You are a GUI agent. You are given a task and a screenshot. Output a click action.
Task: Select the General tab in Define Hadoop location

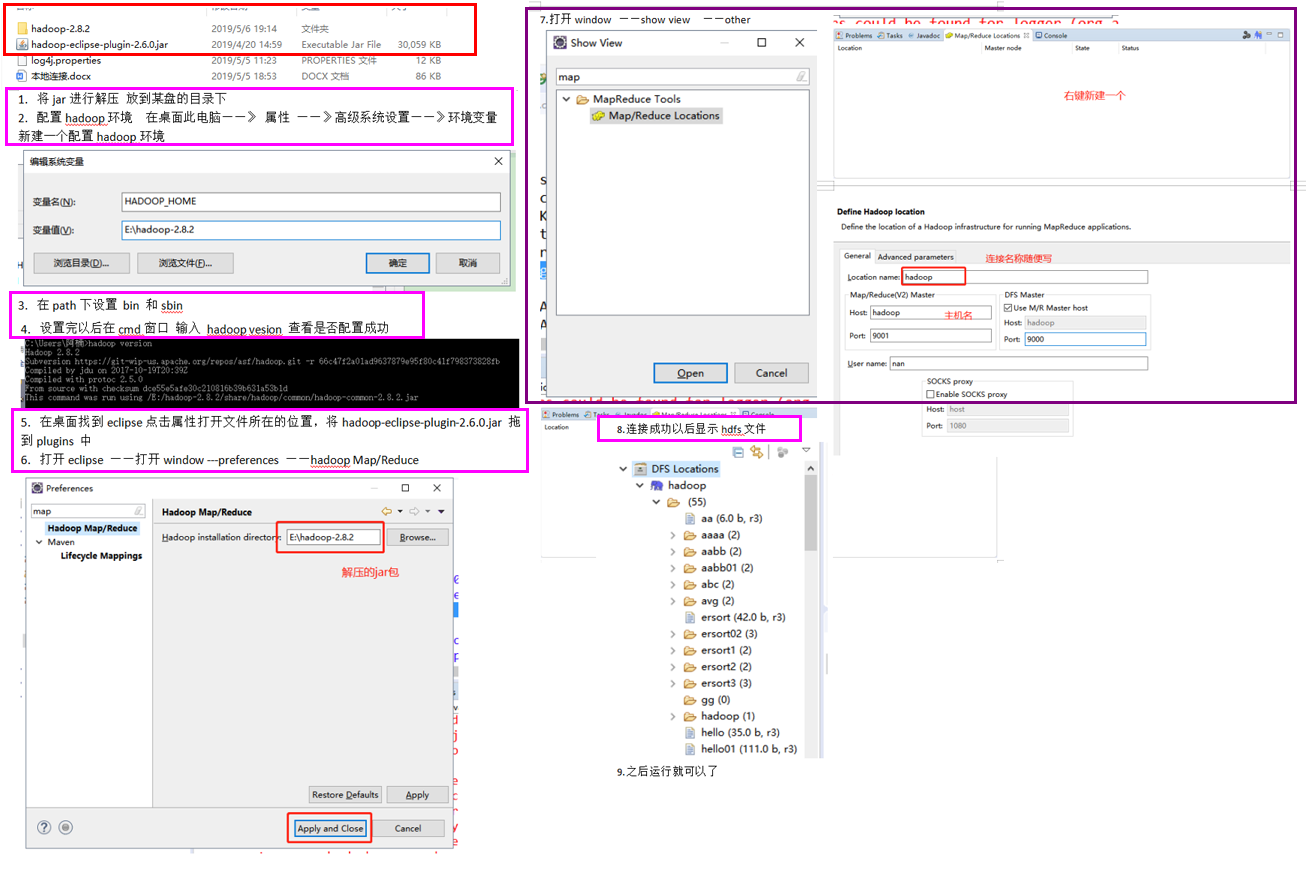(x=857, y=257)
